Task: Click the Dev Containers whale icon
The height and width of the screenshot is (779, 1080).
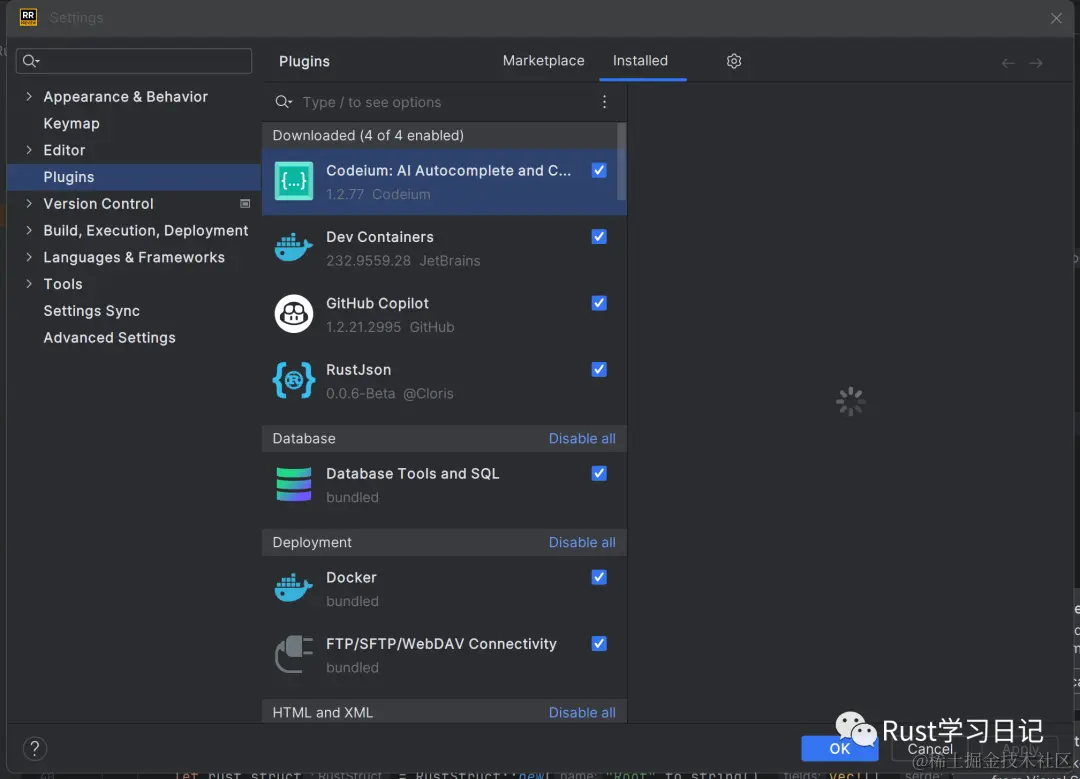Action: 293,247
